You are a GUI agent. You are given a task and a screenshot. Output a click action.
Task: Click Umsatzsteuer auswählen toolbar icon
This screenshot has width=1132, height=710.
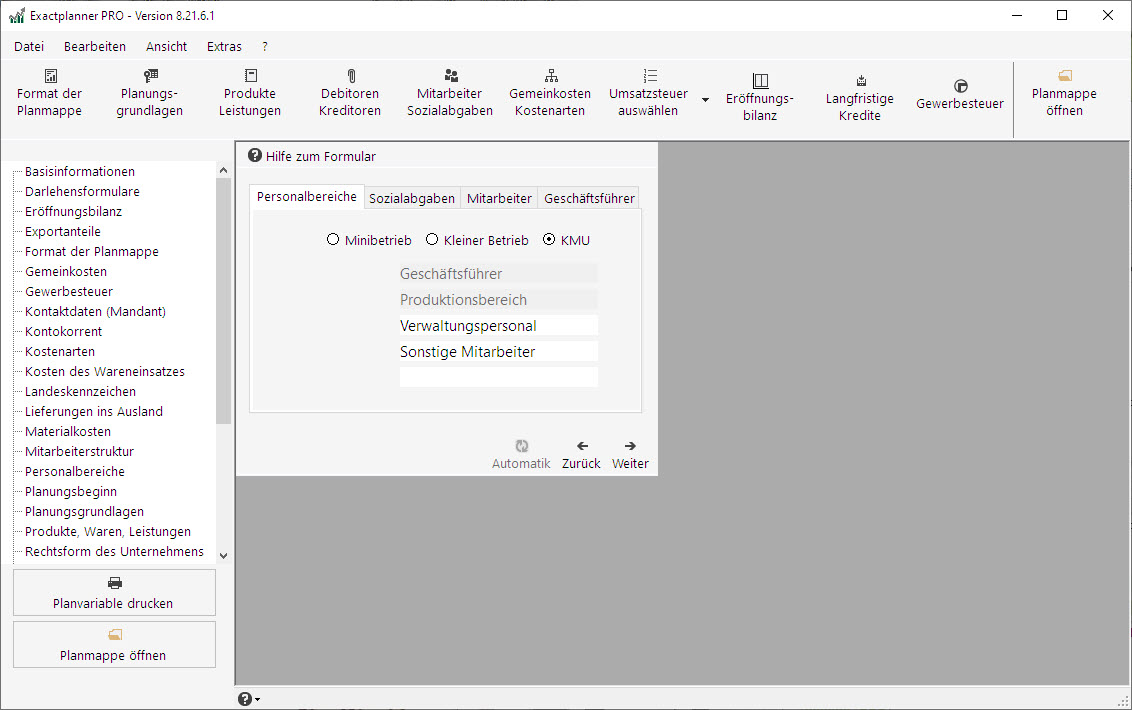coord(650,76)
